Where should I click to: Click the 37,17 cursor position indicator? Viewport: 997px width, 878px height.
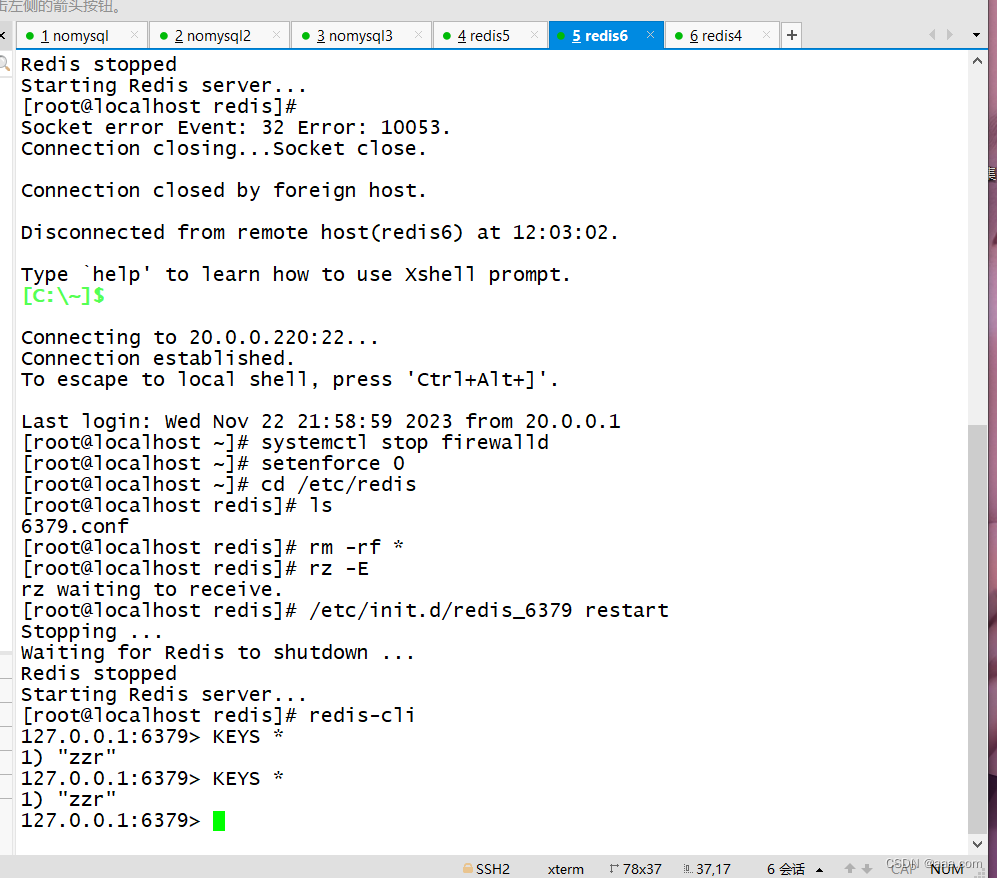[713, 868]
